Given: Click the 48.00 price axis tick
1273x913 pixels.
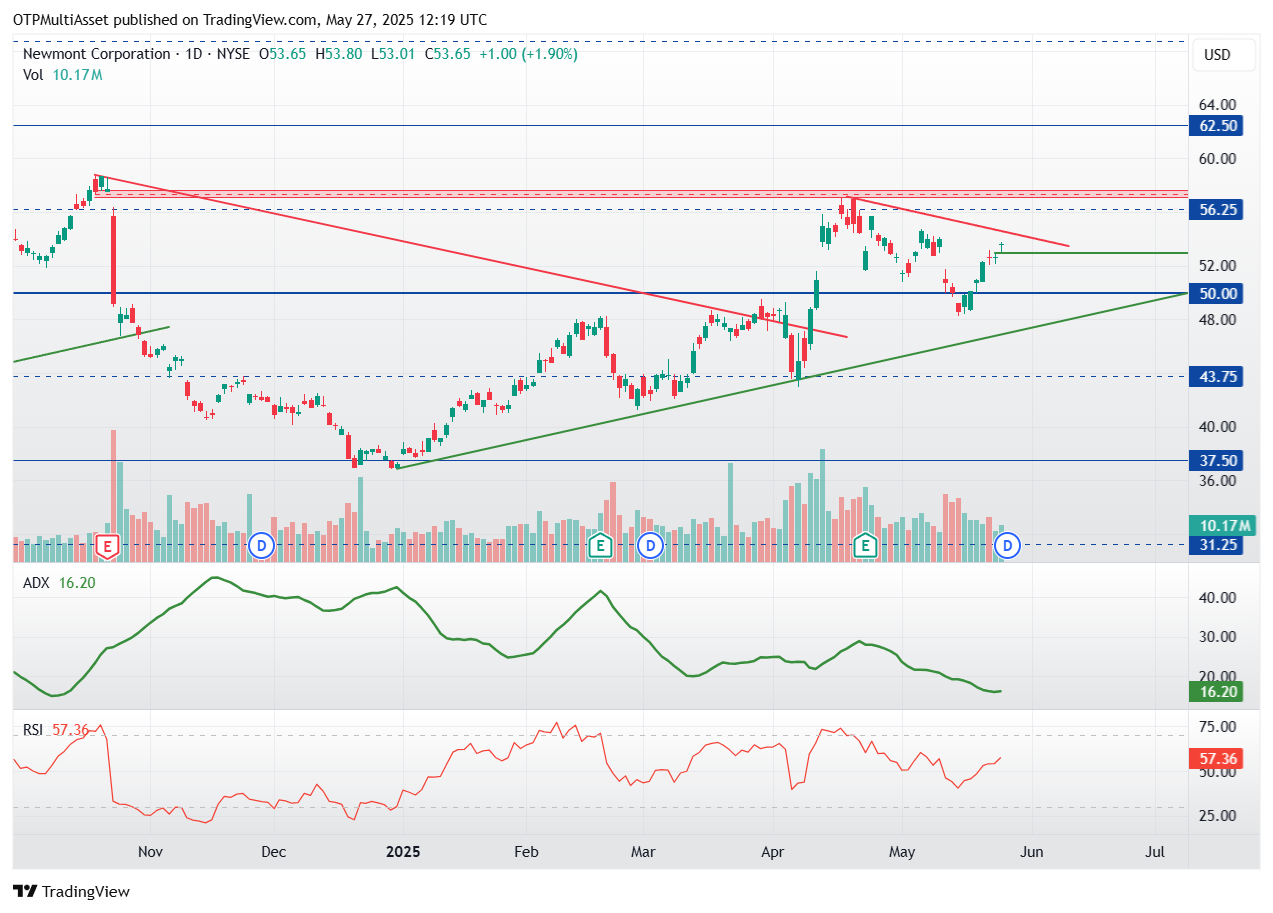Looking at the screenshot, I should click(1217, 320).
